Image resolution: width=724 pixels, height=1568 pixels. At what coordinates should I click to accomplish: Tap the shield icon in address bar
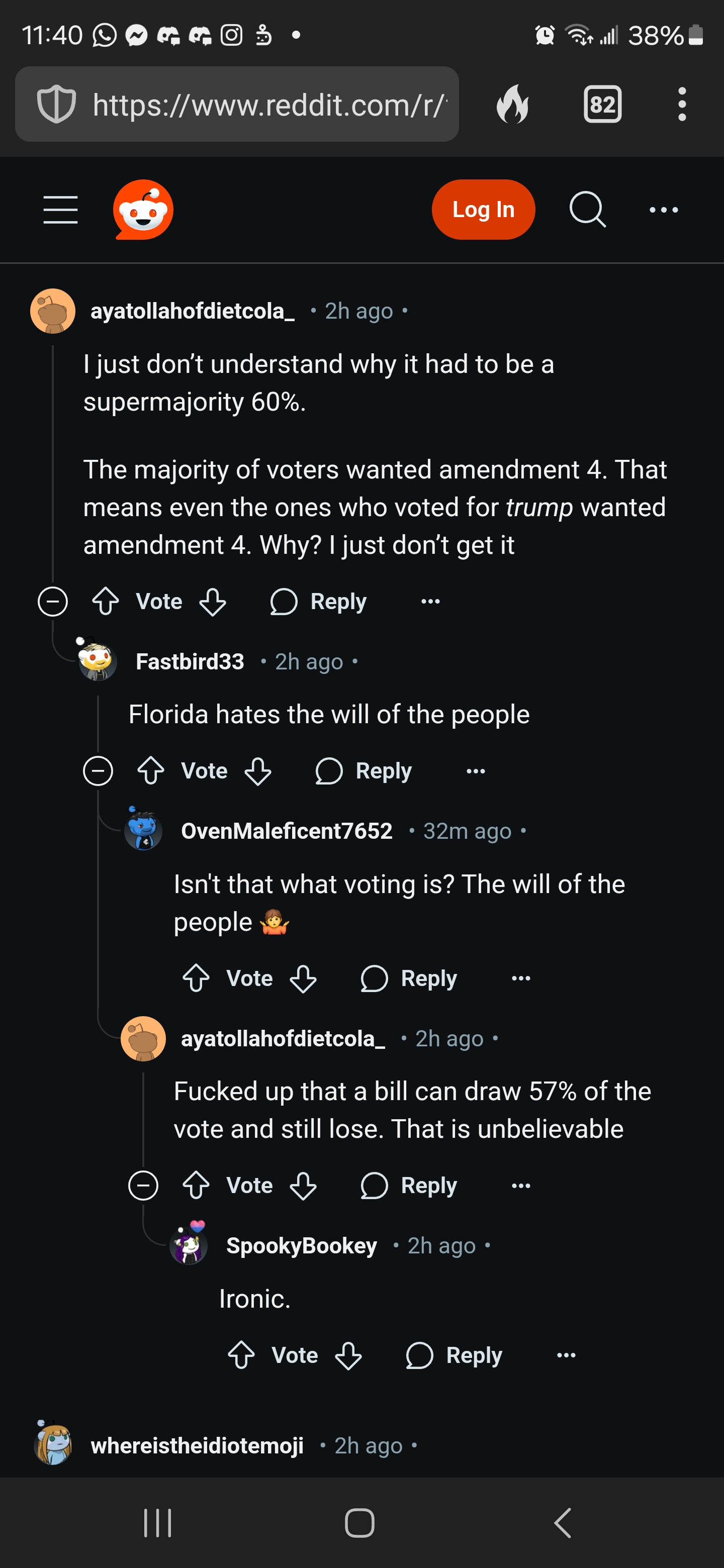click(57, 104)
